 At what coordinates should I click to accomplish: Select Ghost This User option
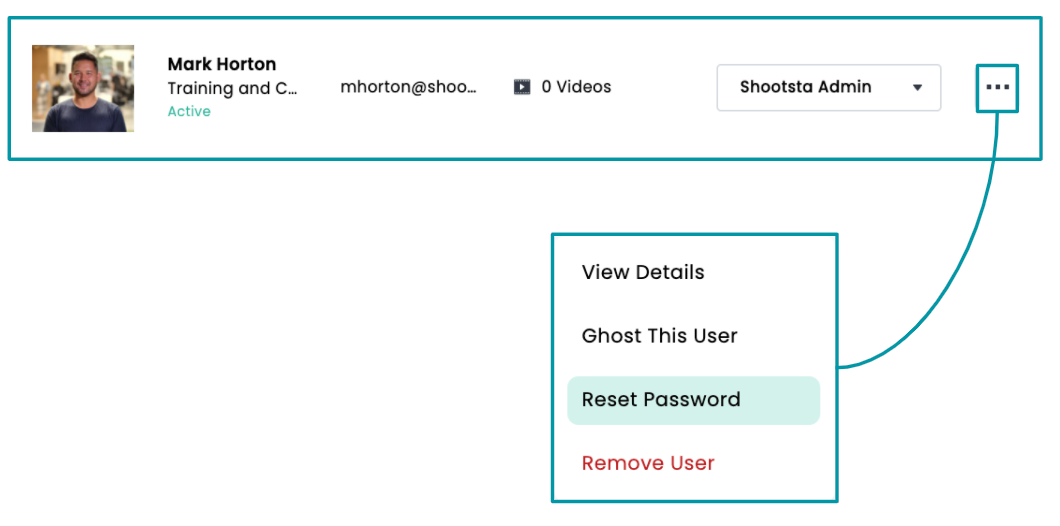click(659, 336)
